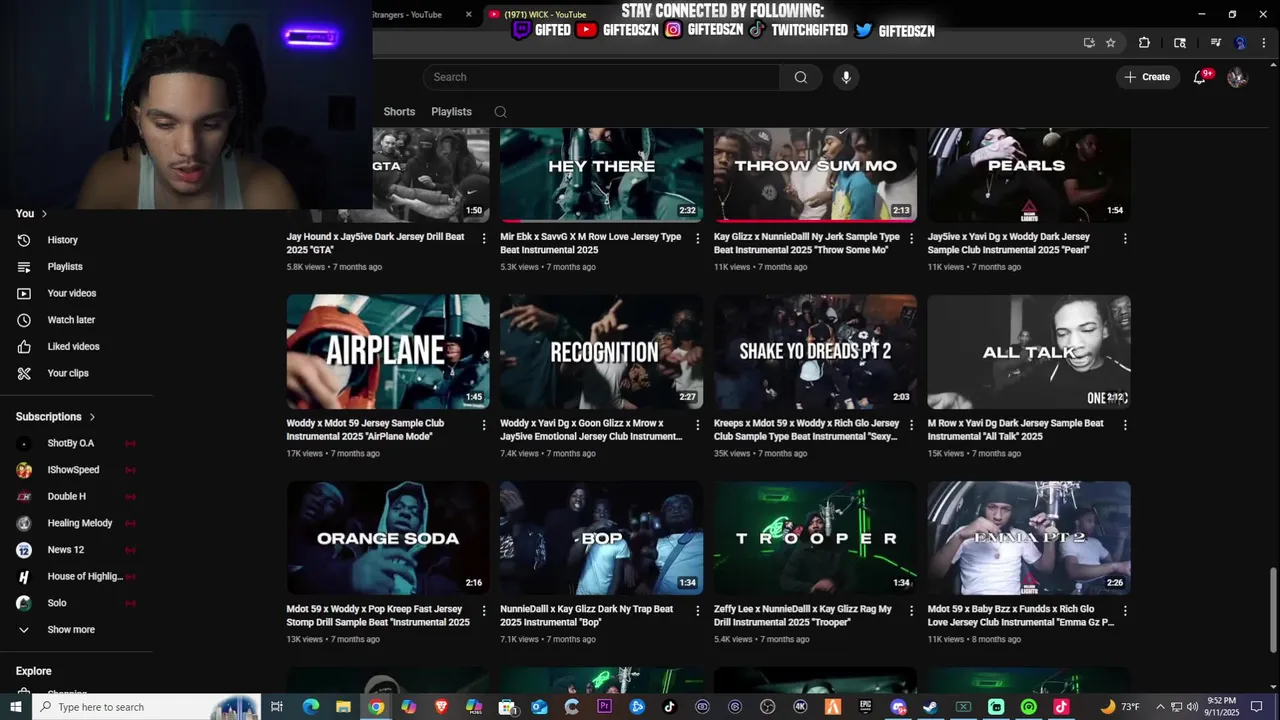This screenshot has height=720, width=1280.
Task: Open Spotify from the taskbar
Action: (1029, 707)
